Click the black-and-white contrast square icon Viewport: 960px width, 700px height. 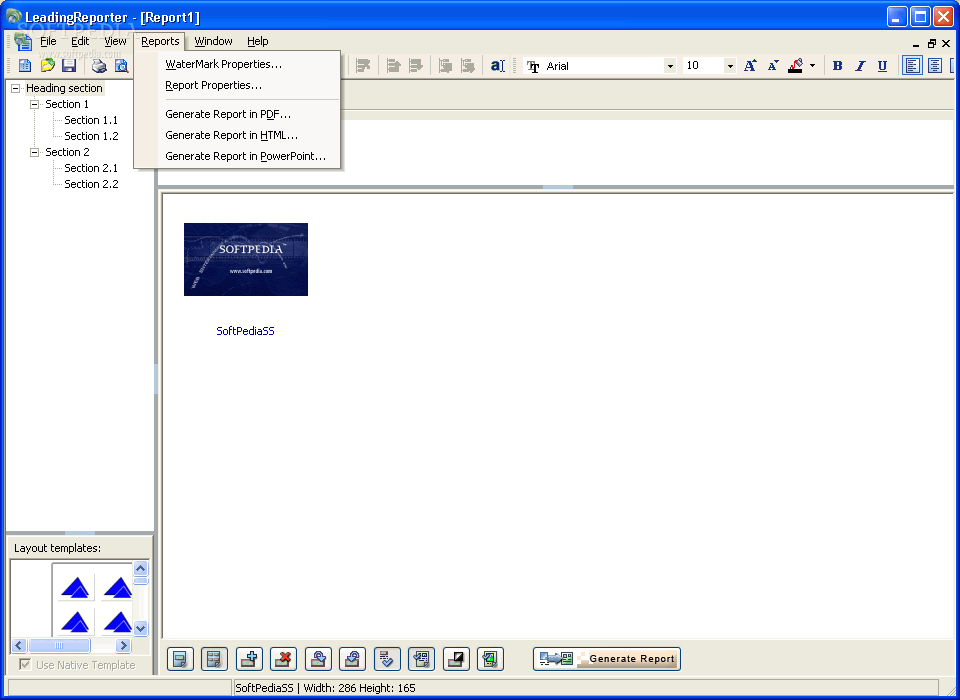(x=456, y=659)
